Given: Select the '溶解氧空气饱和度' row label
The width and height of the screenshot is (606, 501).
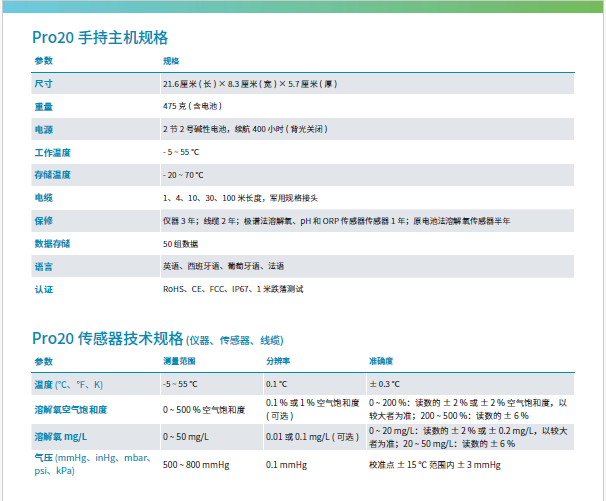Looking at the screenshot, I should click(x=71, y=410).
